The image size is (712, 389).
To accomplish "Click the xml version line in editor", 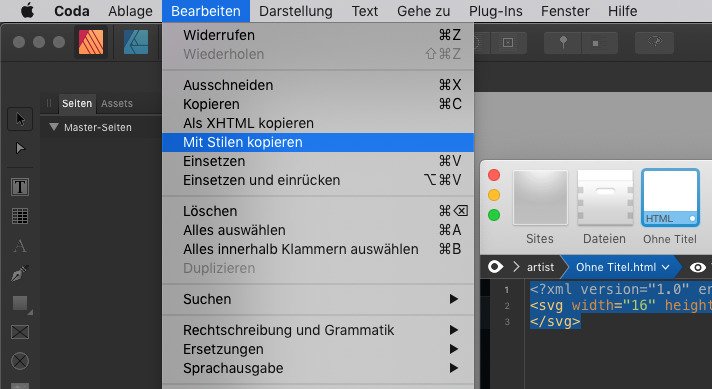I will [620, 289].
